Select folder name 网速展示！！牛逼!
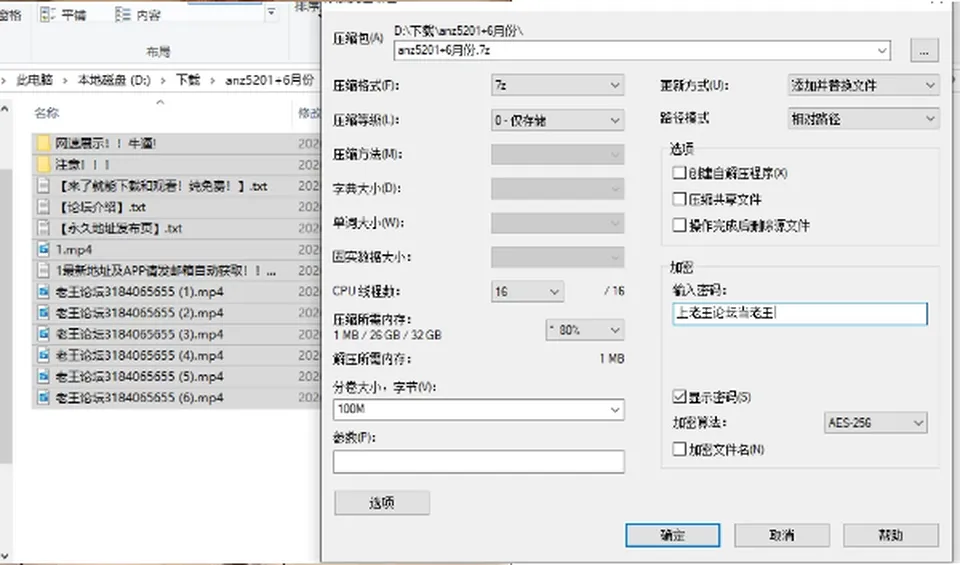The height and width of the screenshot is (565, 960). click(106, 143)
